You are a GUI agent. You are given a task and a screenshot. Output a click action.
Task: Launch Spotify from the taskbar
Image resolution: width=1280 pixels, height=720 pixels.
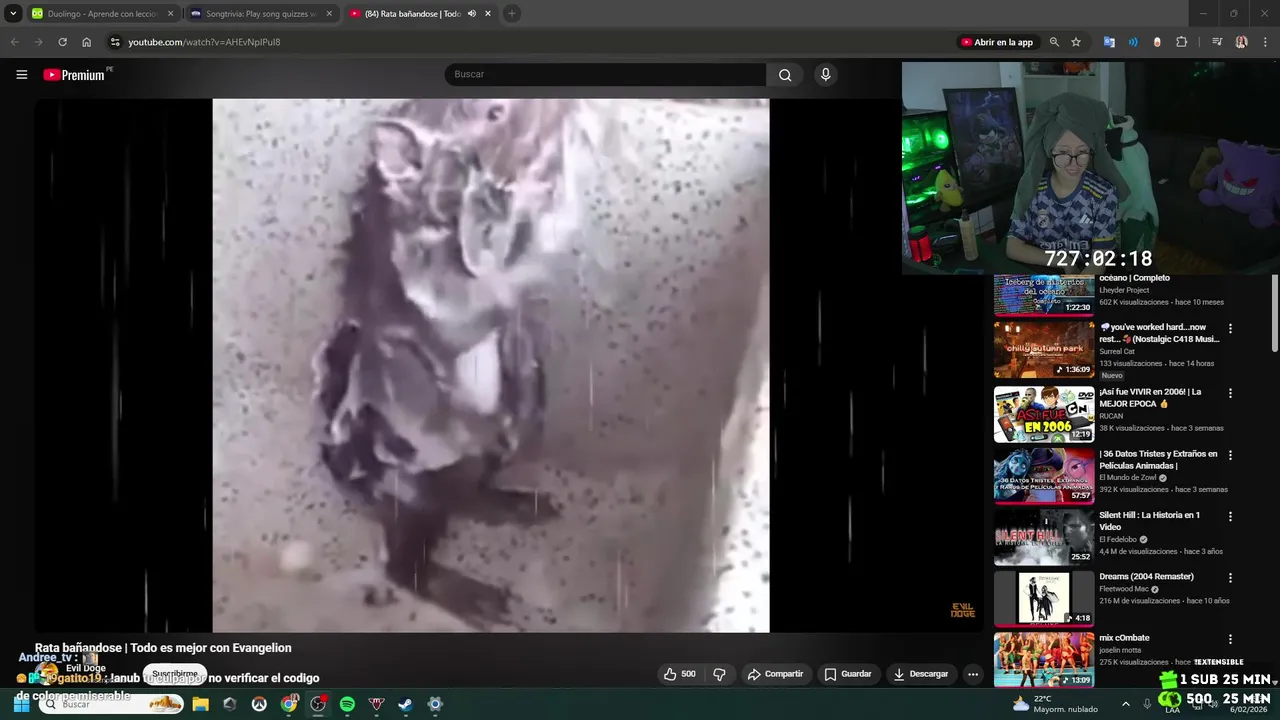point(347,704)
